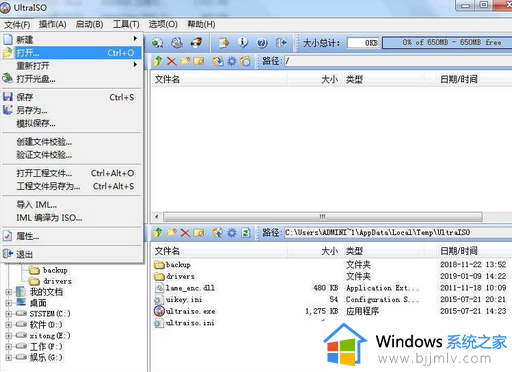This screenshot has height=372, width=512.
Task: Click red delete X in image pane toolbar
Action: [x=172, y=61]
